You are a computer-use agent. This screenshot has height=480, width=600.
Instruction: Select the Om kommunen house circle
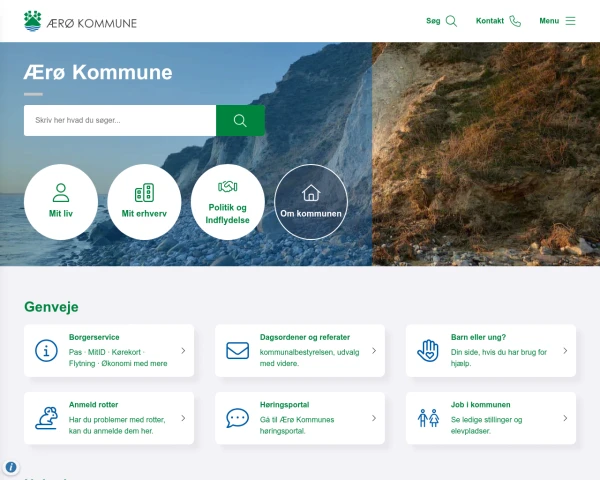(x=311, y=202)
